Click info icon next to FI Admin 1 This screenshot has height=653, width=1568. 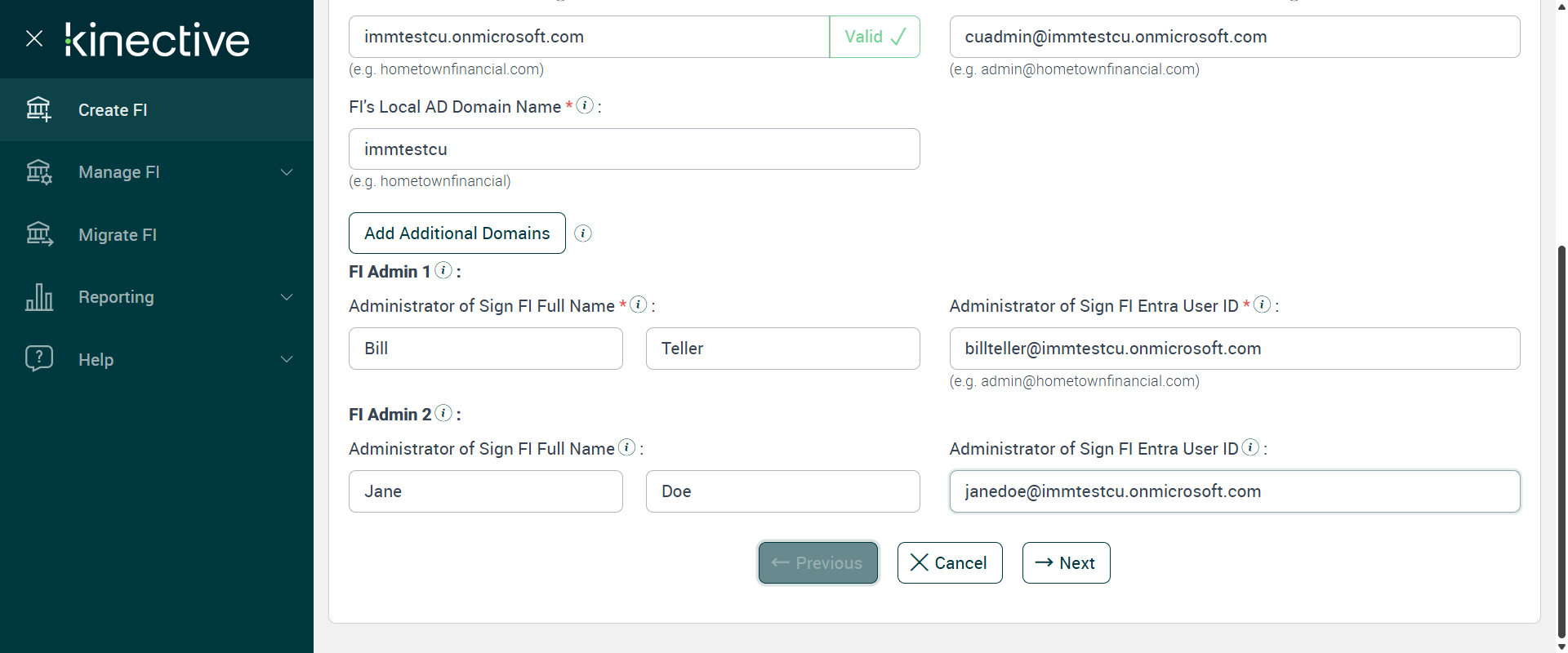point(443,270)
